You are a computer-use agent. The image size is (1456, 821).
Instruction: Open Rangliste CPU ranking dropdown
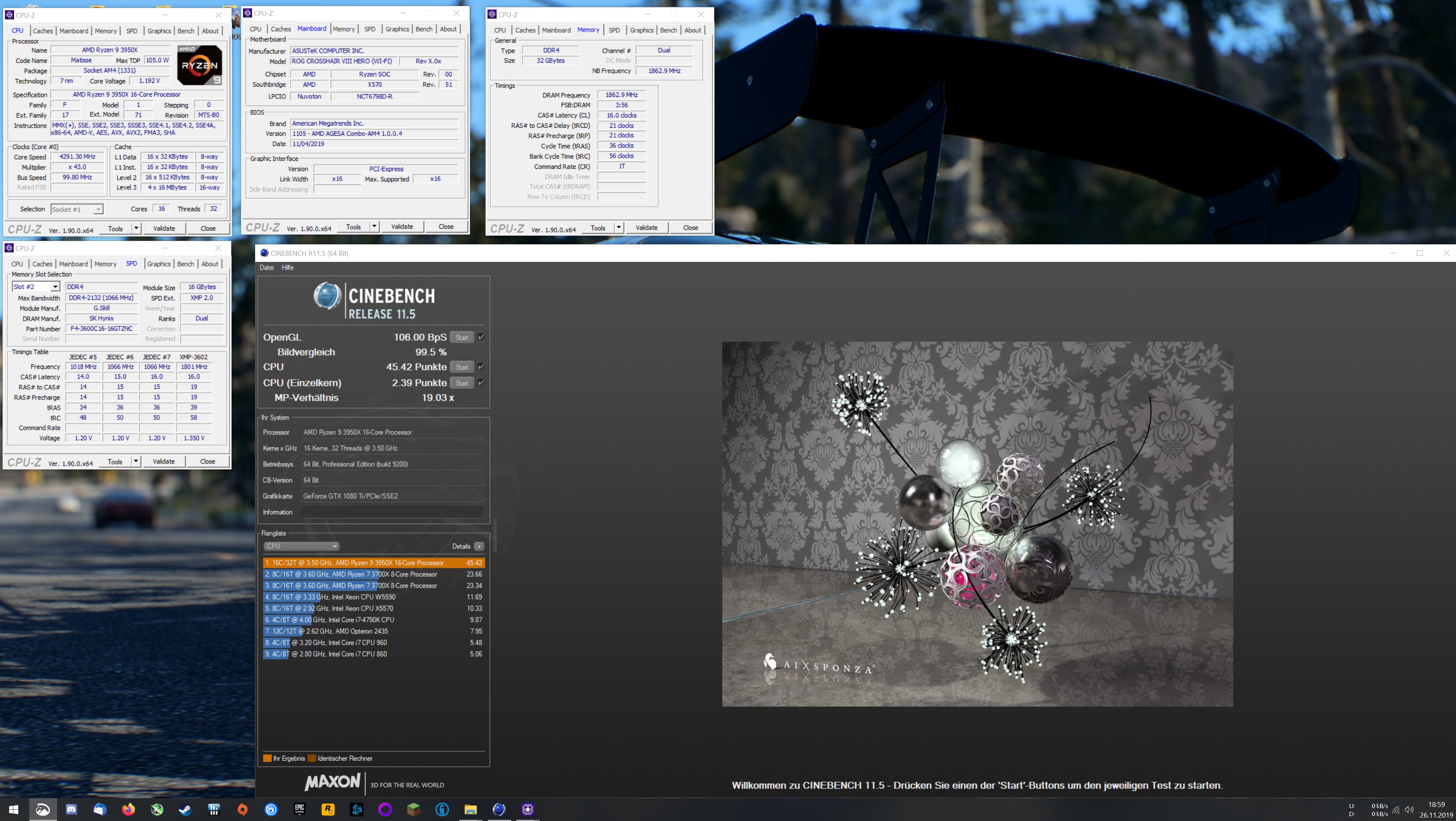coord(301,546)
